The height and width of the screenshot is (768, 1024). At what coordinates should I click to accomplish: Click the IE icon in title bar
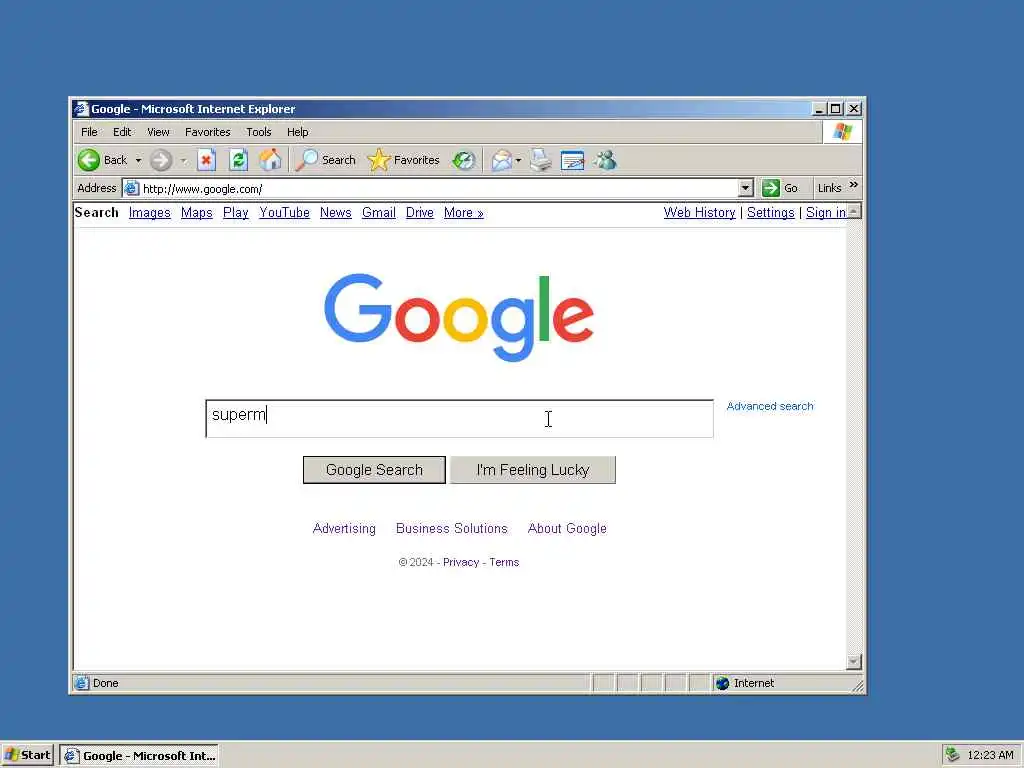81,108
